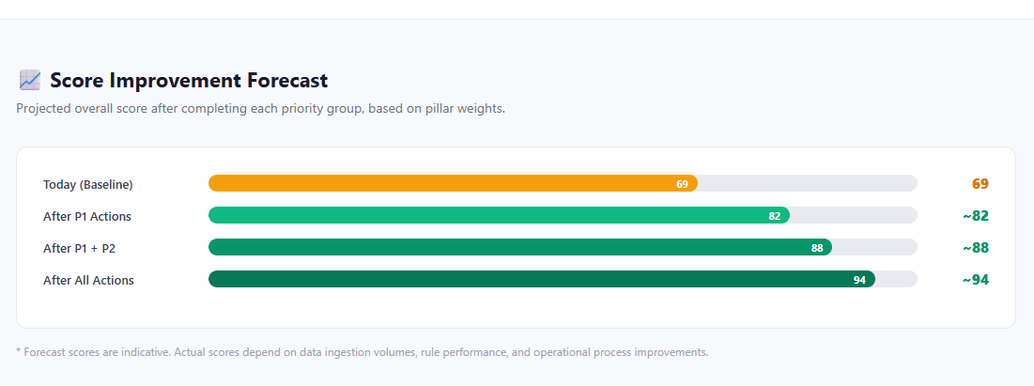Screen dimensions: 1034x386
Task: Click the white 69 label inside the bar
Action: tap(682, 184)
